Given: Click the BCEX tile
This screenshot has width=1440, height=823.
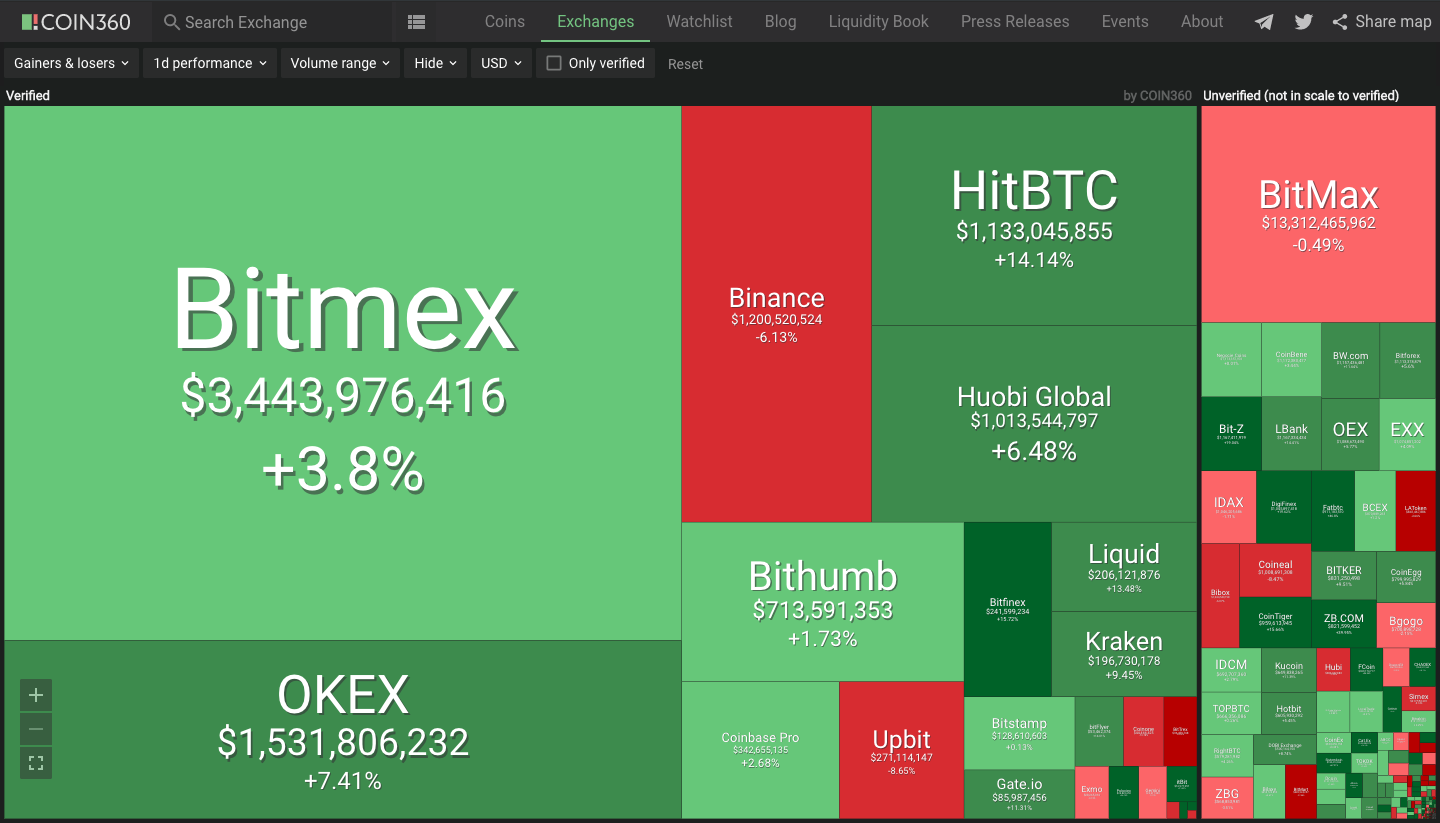Looking at the screenshot, I should [1375, 511].
